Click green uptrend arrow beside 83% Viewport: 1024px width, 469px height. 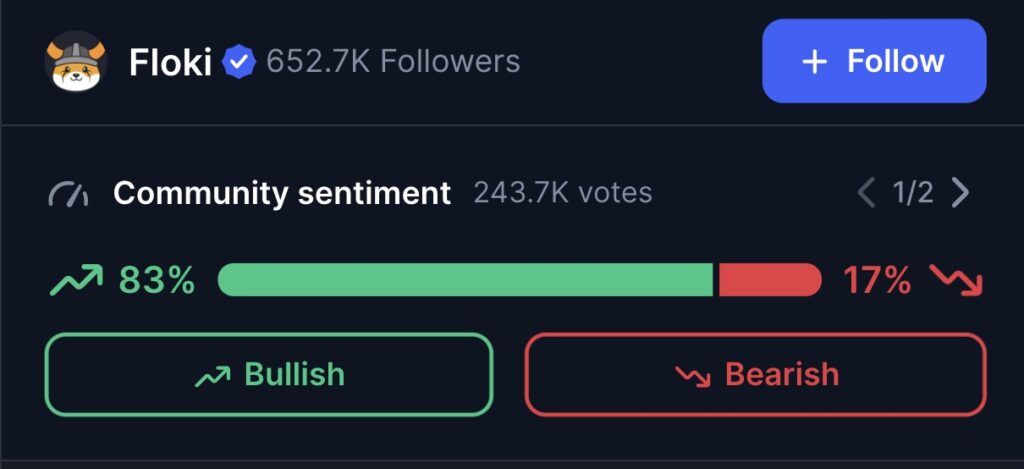click(x=75, y=281)
